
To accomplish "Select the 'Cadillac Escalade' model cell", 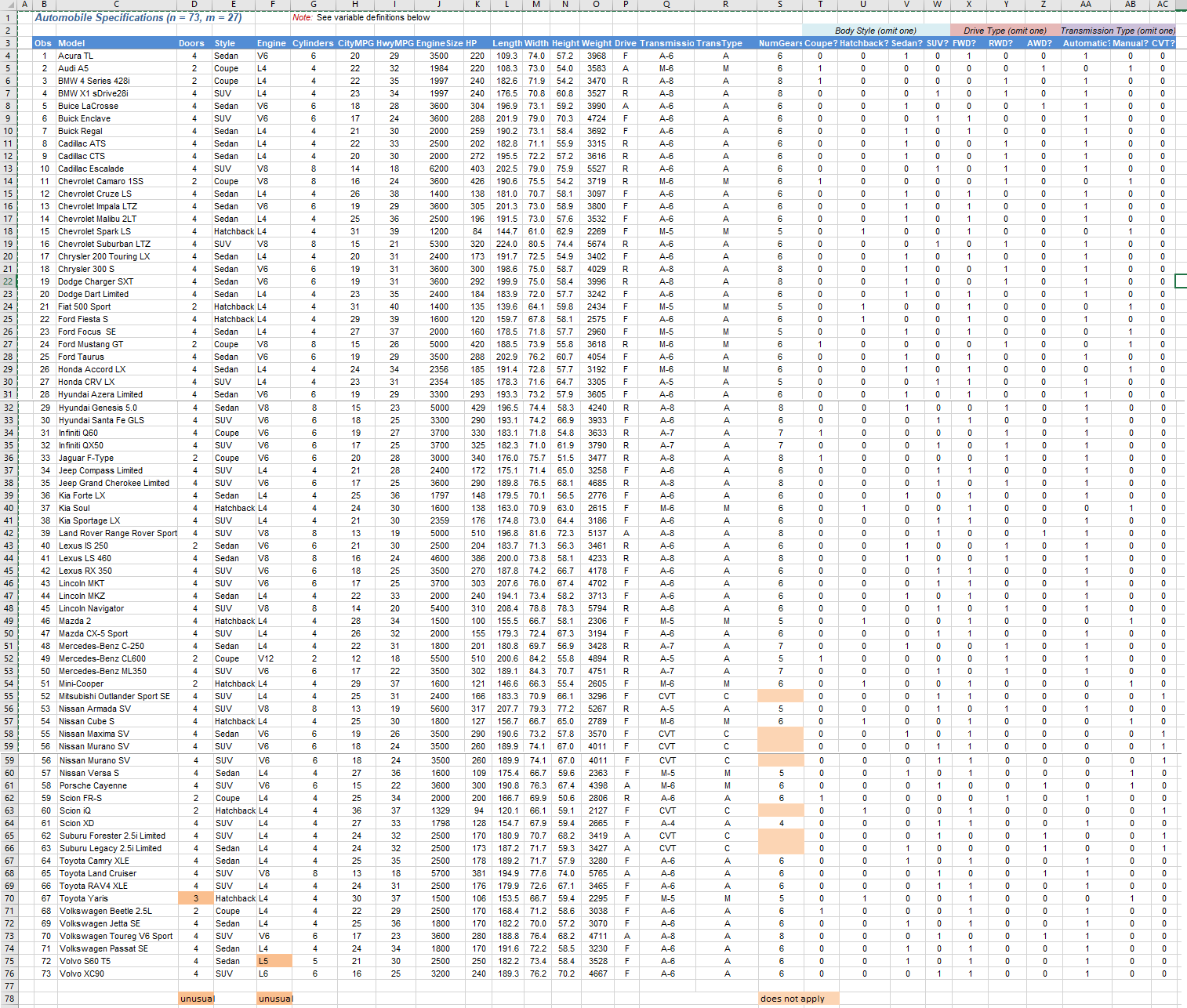I will click(x=117, y=169).
